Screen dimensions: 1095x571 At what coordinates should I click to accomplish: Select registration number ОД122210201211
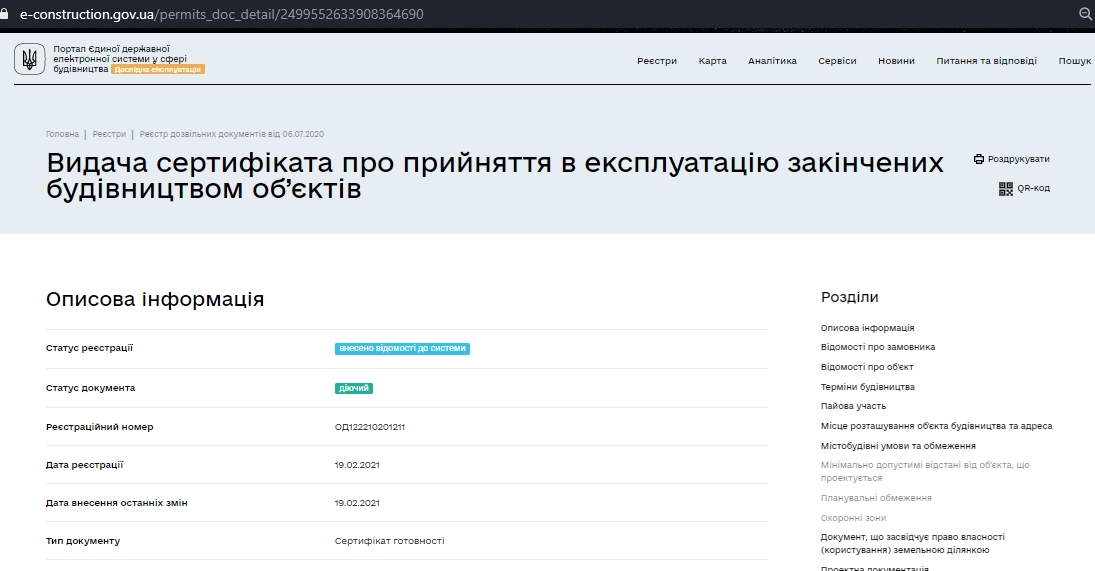point(369,427)
